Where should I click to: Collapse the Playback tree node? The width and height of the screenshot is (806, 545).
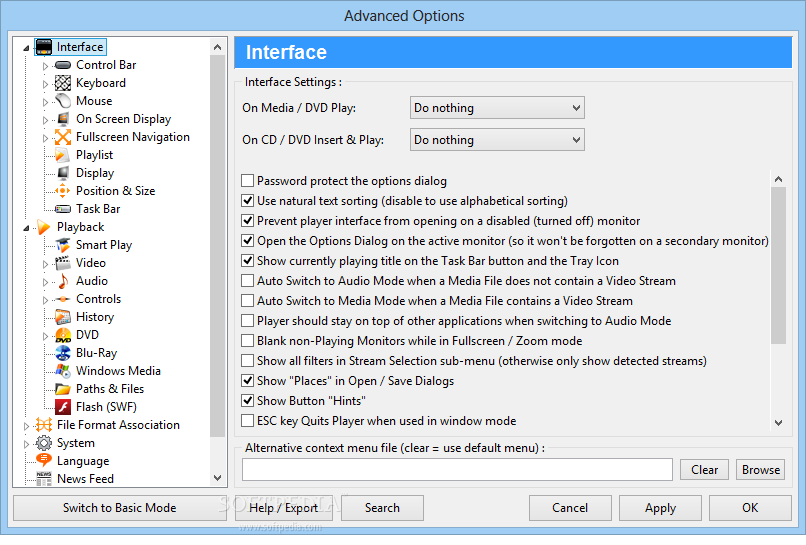26,228
